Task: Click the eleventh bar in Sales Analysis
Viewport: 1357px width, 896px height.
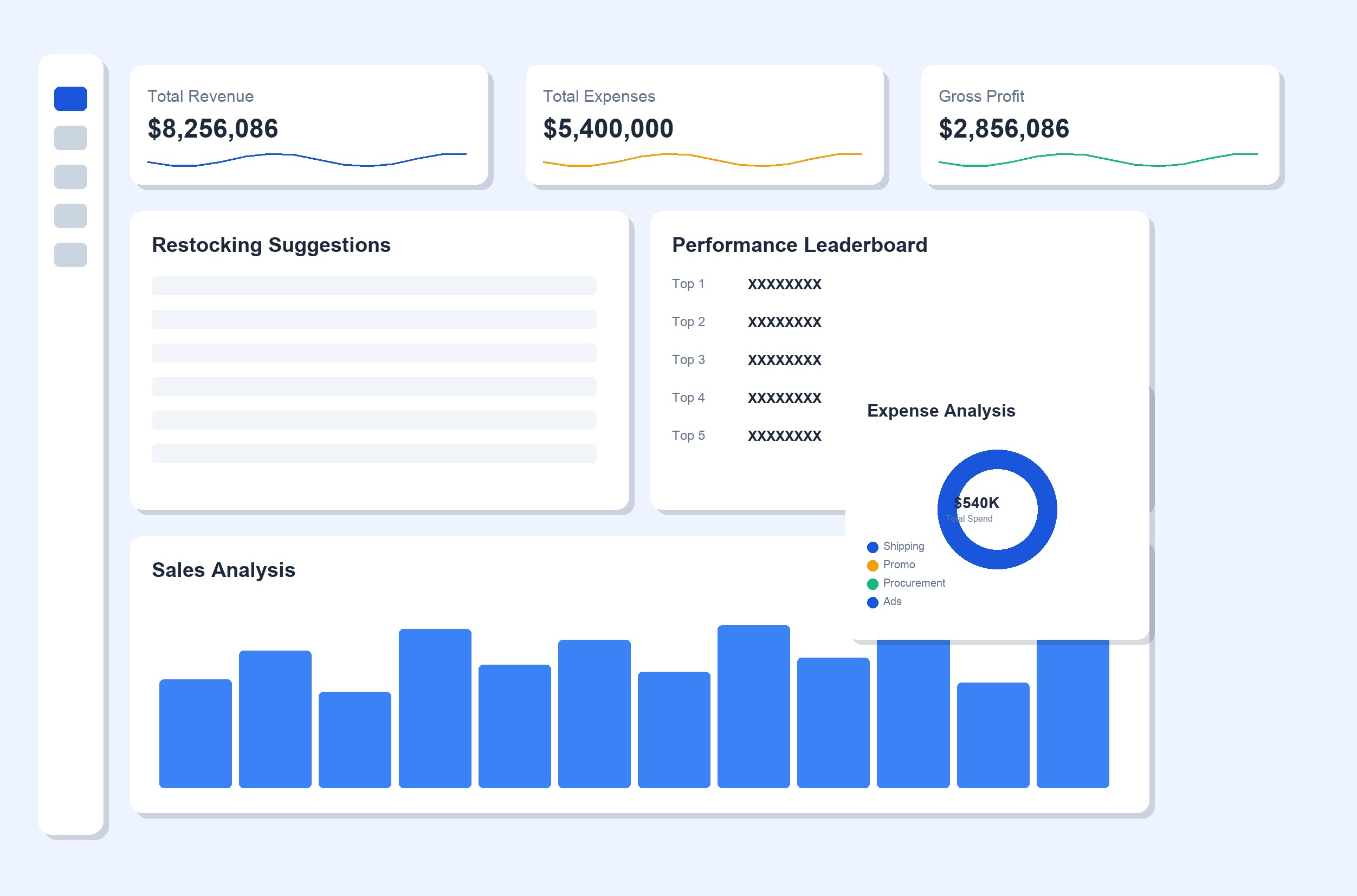Action: (x=993, y=736)
